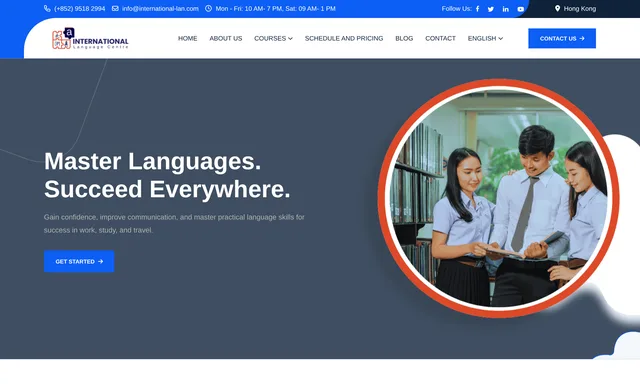The width and height of the screenshot is (640, 384).
Task: Click the opening hours text Mon - Fri
Action: (x=276, y=9)
